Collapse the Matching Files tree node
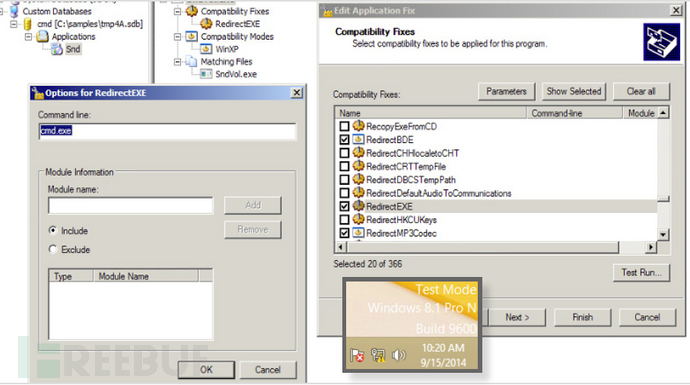This screenshot has width=690, height=385. (x=178, y=62)
